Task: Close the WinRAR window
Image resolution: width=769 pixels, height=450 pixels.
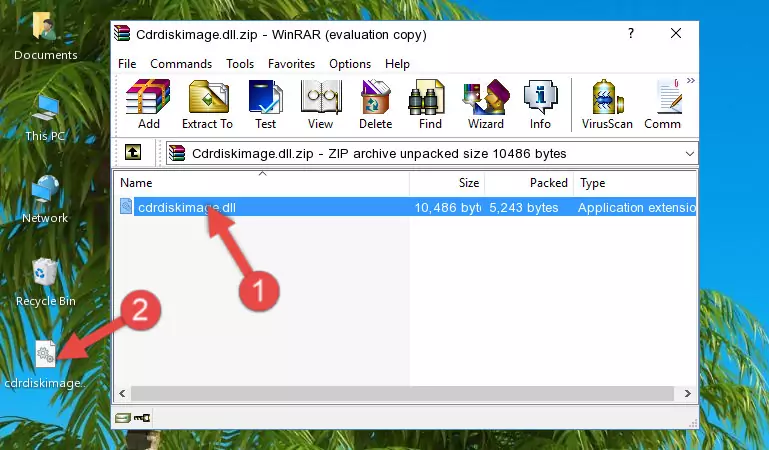Action: (x=676, y=33)
